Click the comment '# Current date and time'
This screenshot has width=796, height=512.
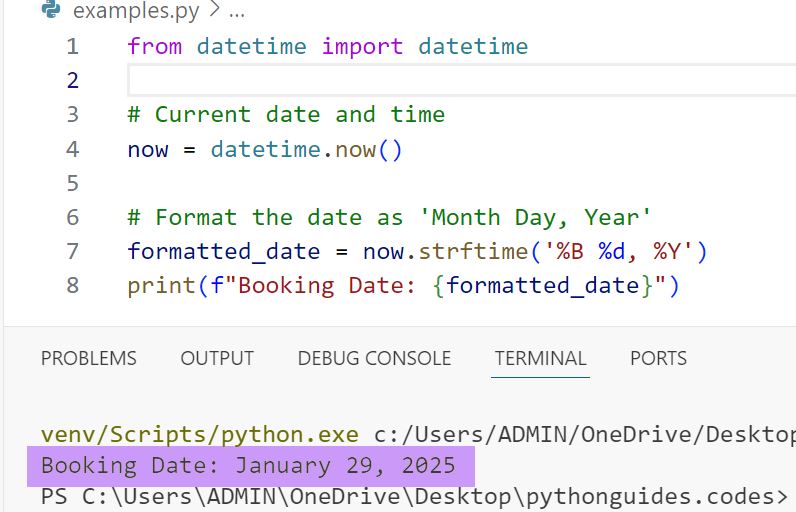pos(286,114)
